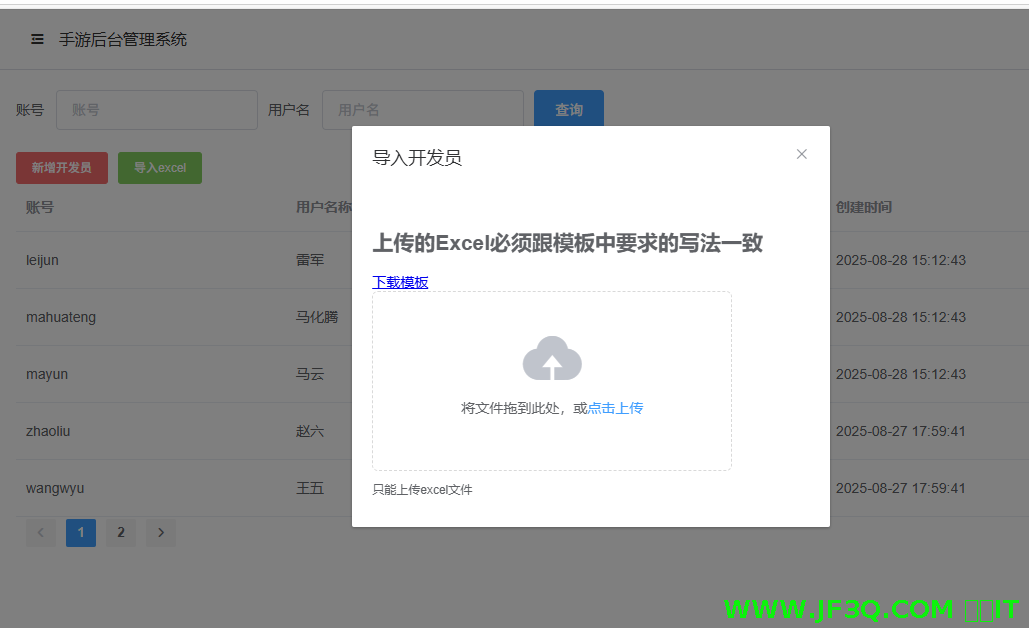Click the blue 查询 search button
The width and height of the screenshot is (1029, 628).
(568, 110)
